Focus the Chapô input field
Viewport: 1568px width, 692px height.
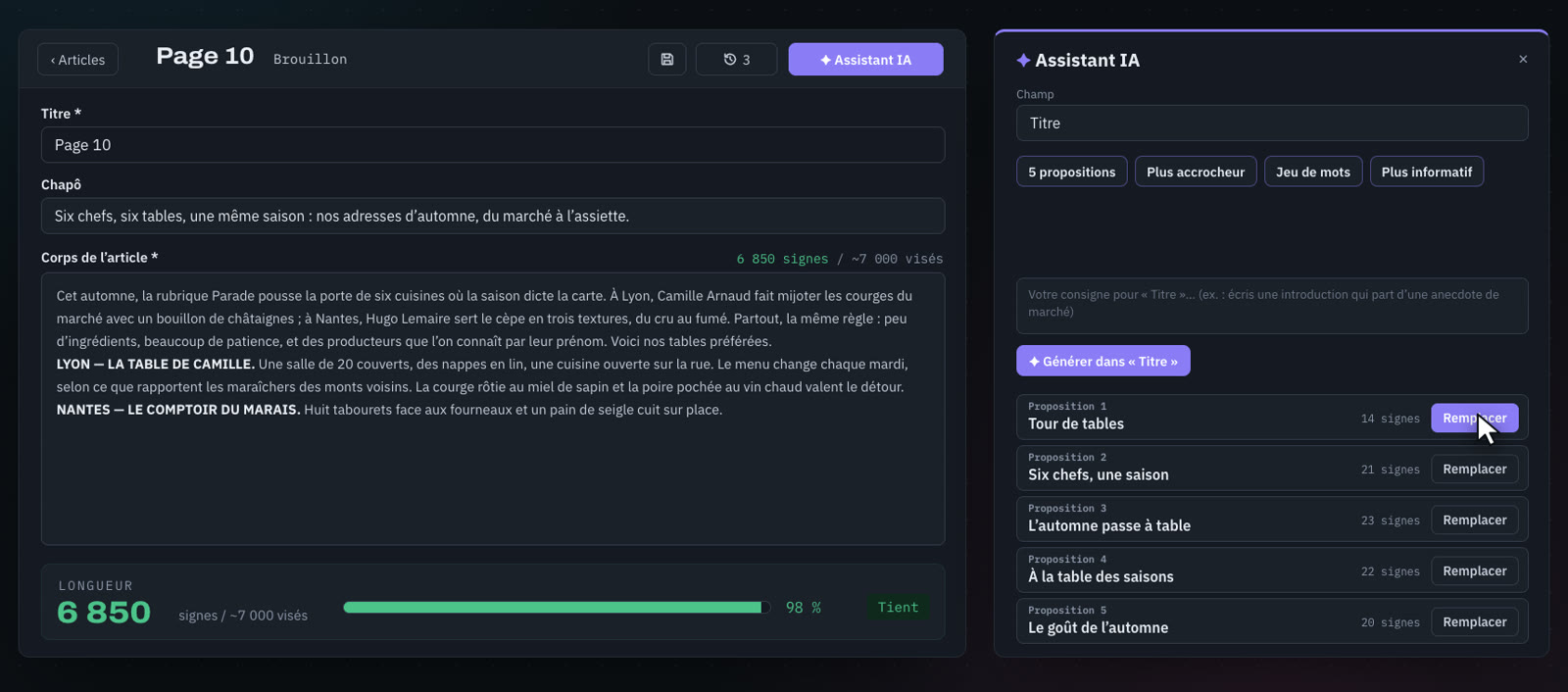(x=492, y=216)
